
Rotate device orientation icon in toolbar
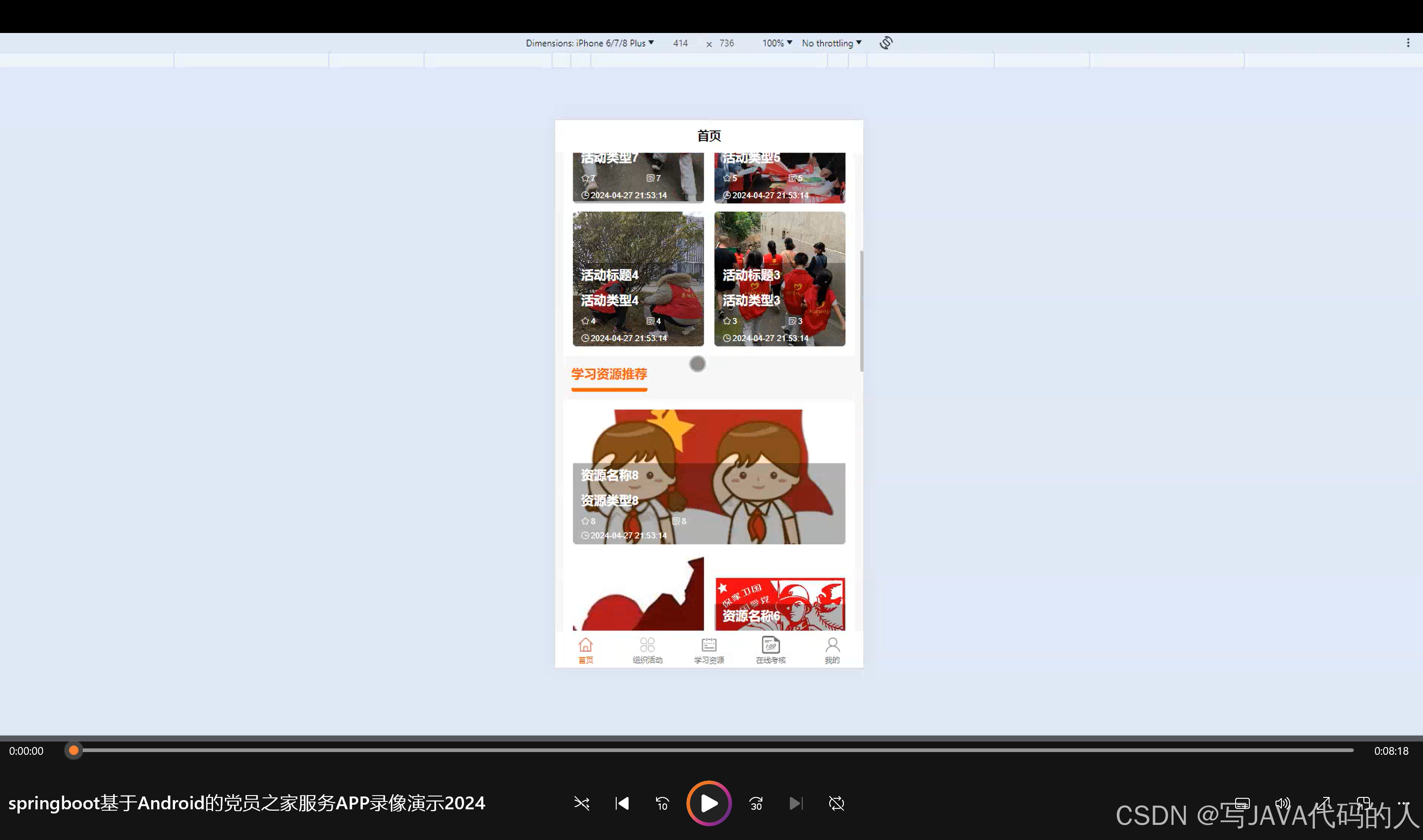[x=886, y=43]
